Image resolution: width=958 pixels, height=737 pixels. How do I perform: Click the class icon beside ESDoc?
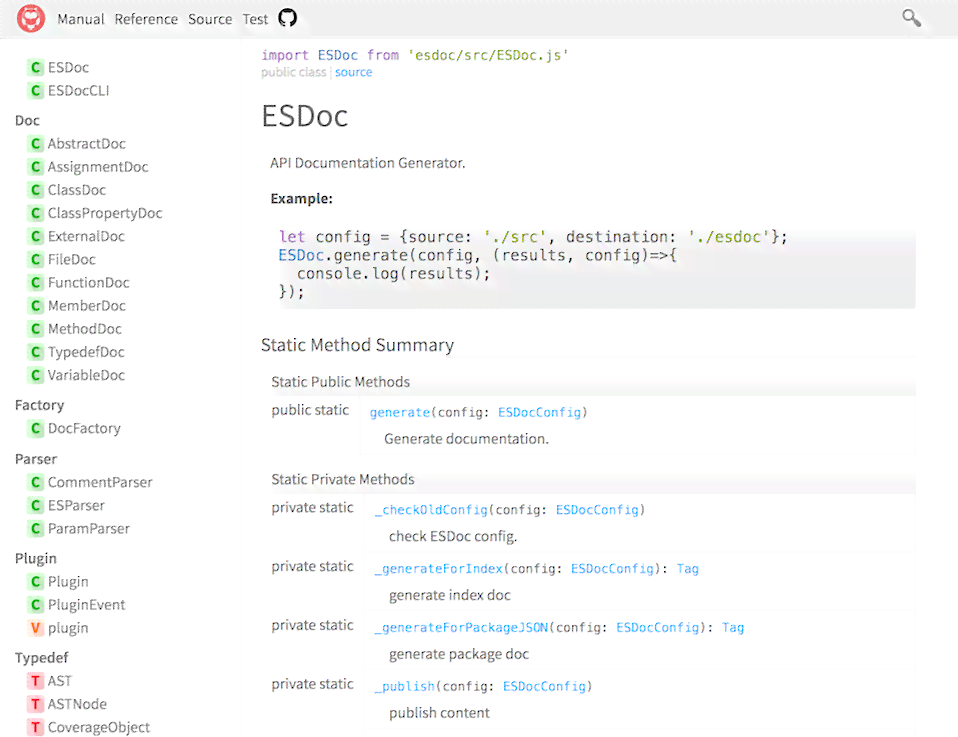tap(35, 67)
